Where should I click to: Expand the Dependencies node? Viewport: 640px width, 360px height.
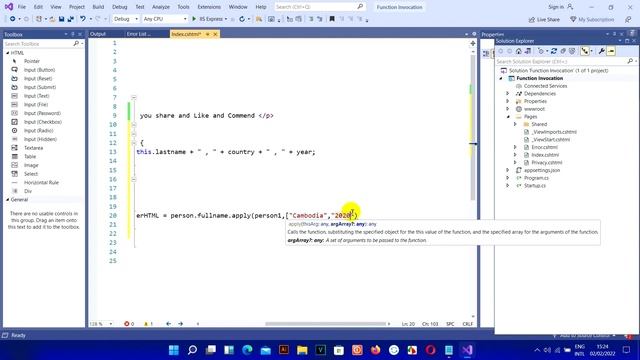[508, 93]
